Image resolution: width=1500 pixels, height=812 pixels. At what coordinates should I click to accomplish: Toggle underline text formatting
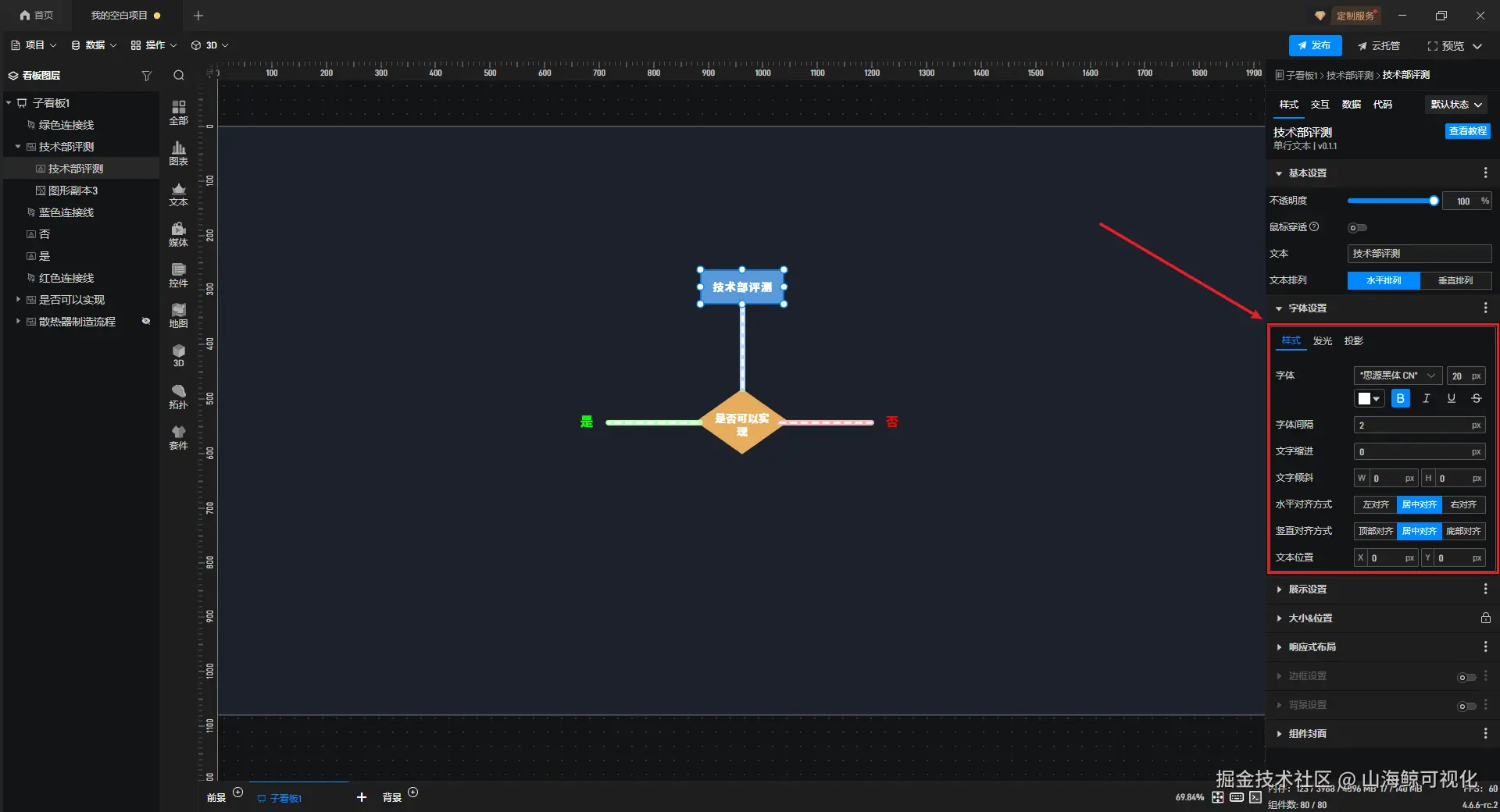(x=1451, y=398)
